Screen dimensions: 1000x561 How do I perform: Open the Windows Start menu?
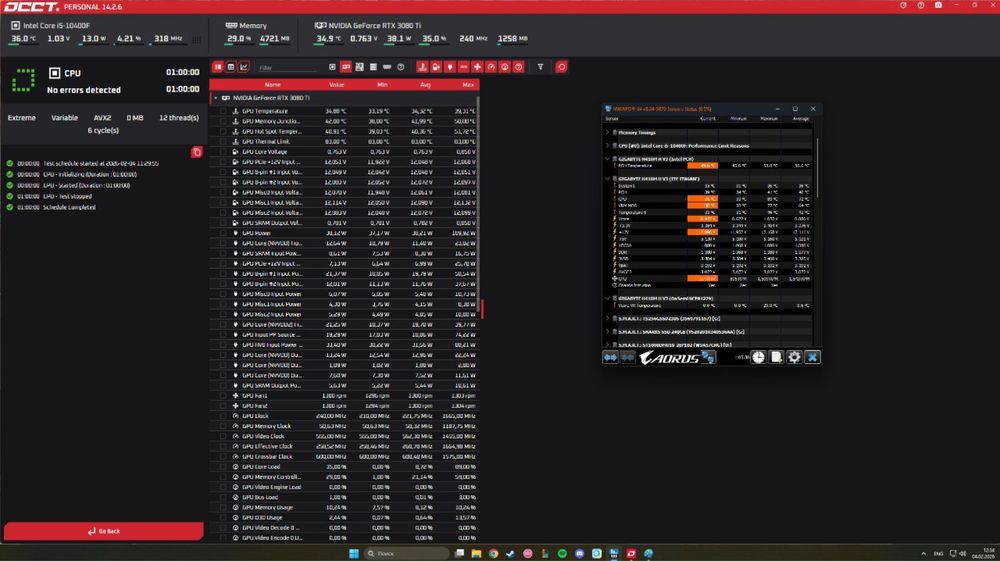click(x=354, y=553)
